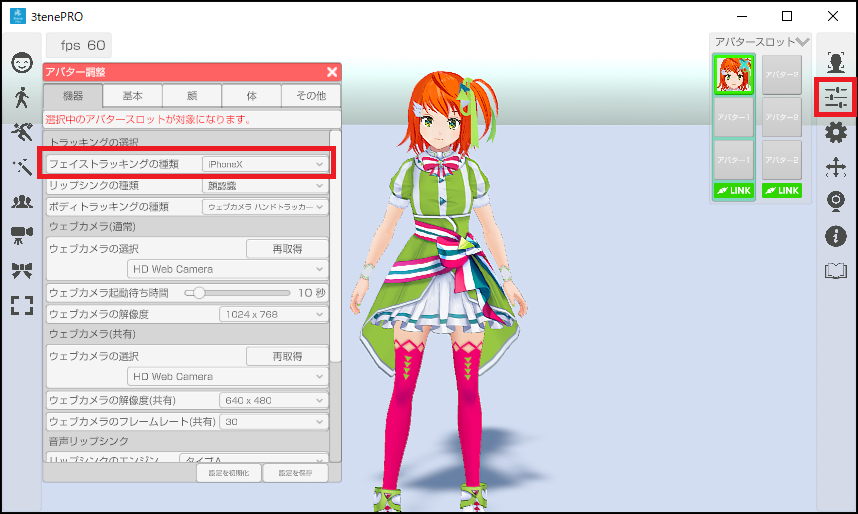Open the ウェブカメラの解像度 1024 x 768 dropdown
Image resolution: width=858 pixels, height=514 pixels.
(274, 314)
